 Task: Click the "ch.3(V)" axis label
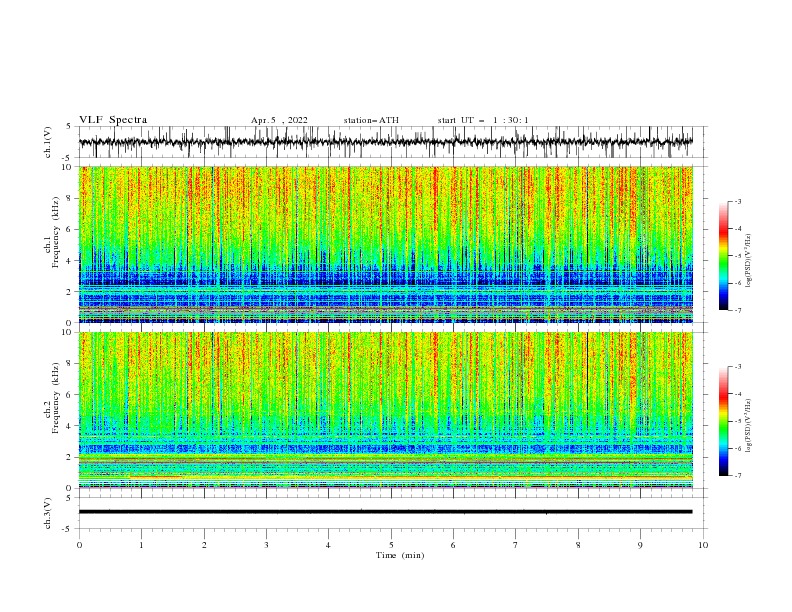point(48,513)
